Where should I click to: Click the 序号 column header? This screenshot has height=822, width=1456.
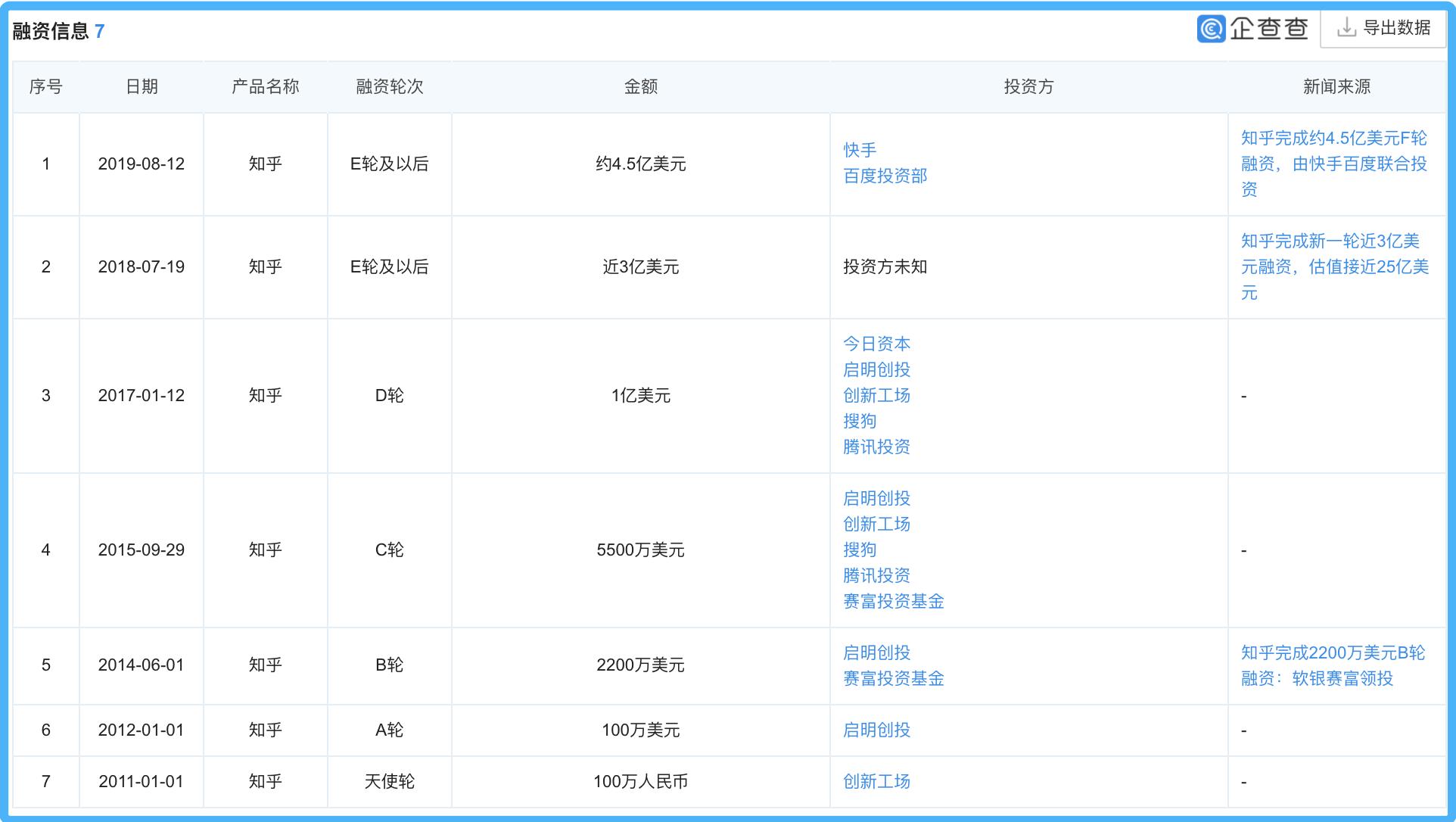click(46, 87)
